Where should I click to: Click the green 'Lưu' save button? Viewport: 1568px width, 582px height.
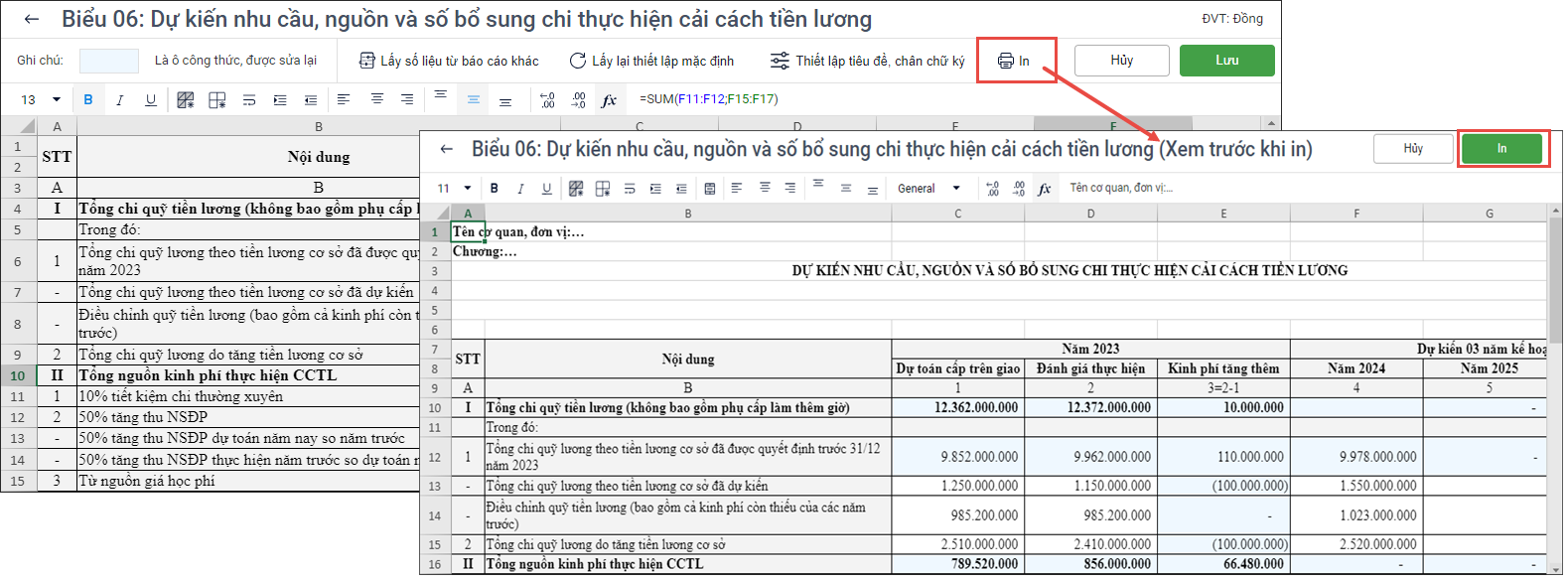[1226, 61]
